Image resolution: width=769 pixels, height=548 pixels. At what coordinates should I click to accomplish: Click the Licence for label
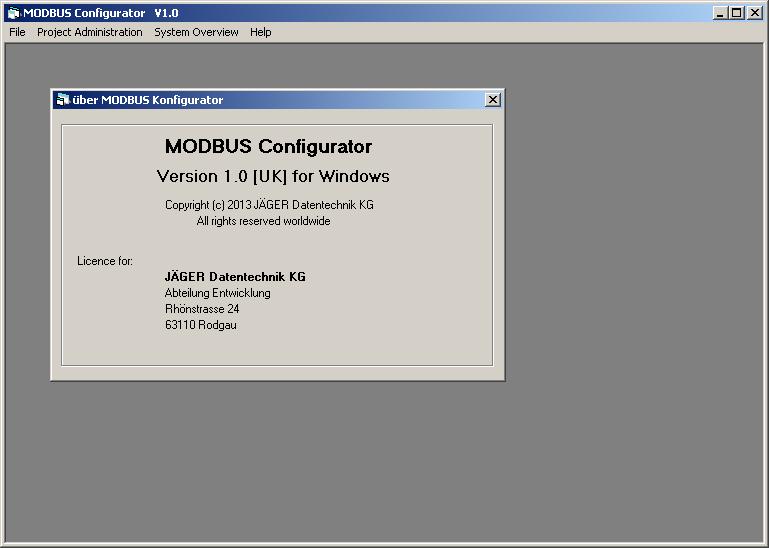[105, 261]
